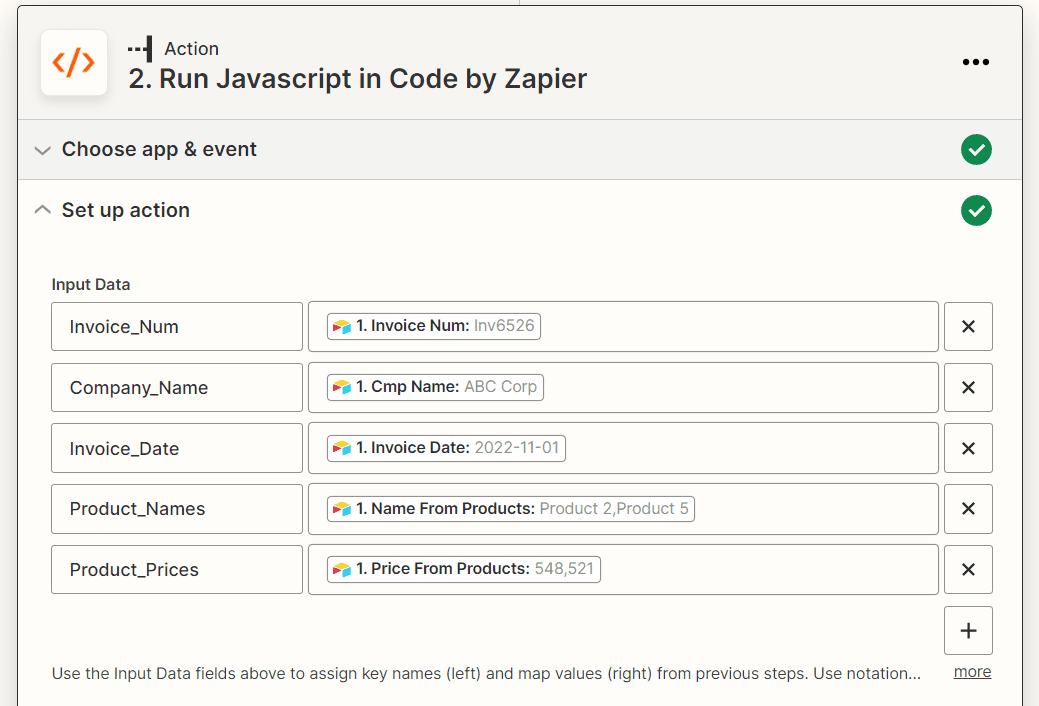Select the Code by Zapier app icon
The image size is (1039, 706).
click(74, 62)
